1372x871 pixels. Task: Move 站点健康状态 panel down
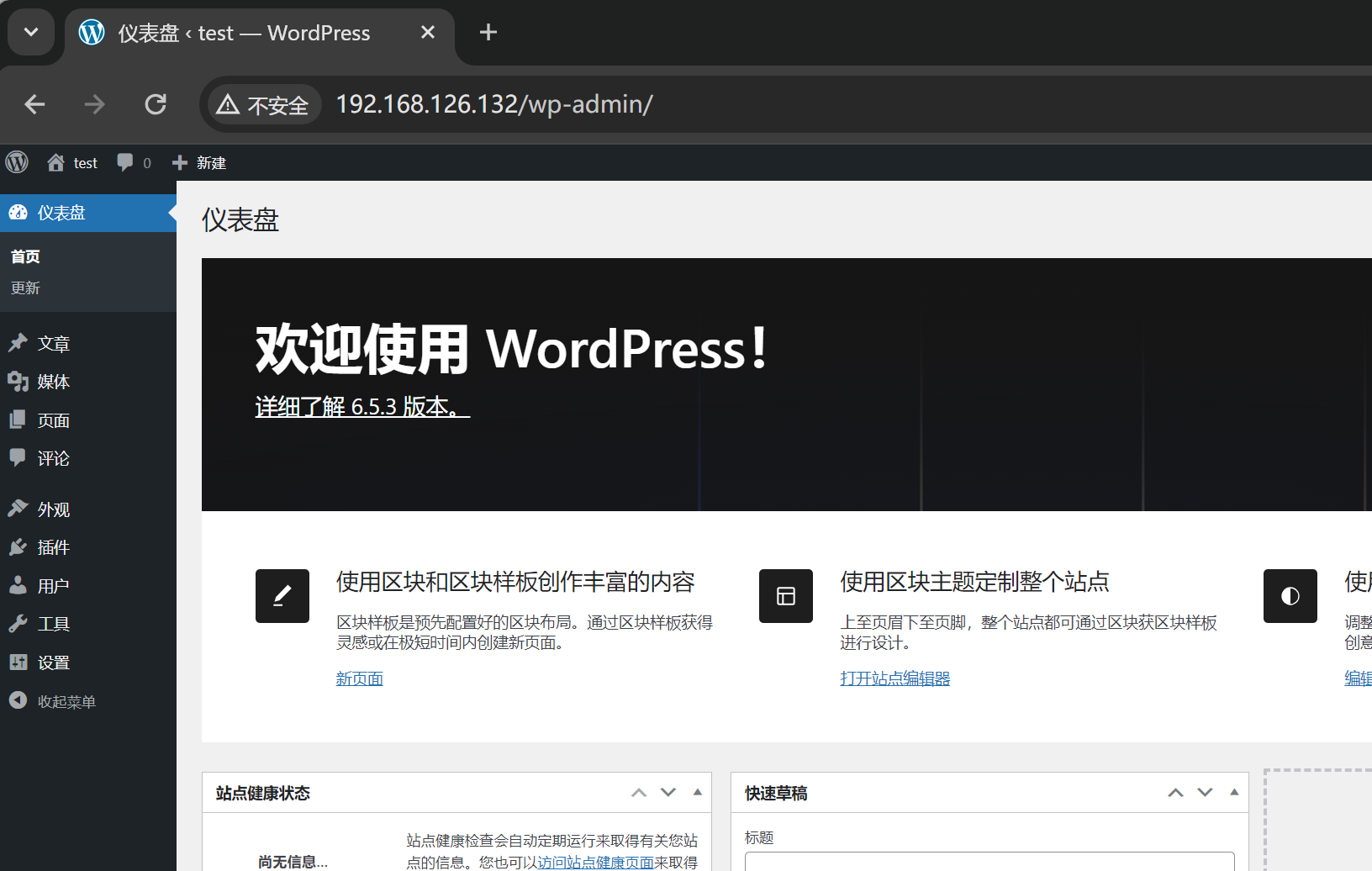tap(668, 792)
